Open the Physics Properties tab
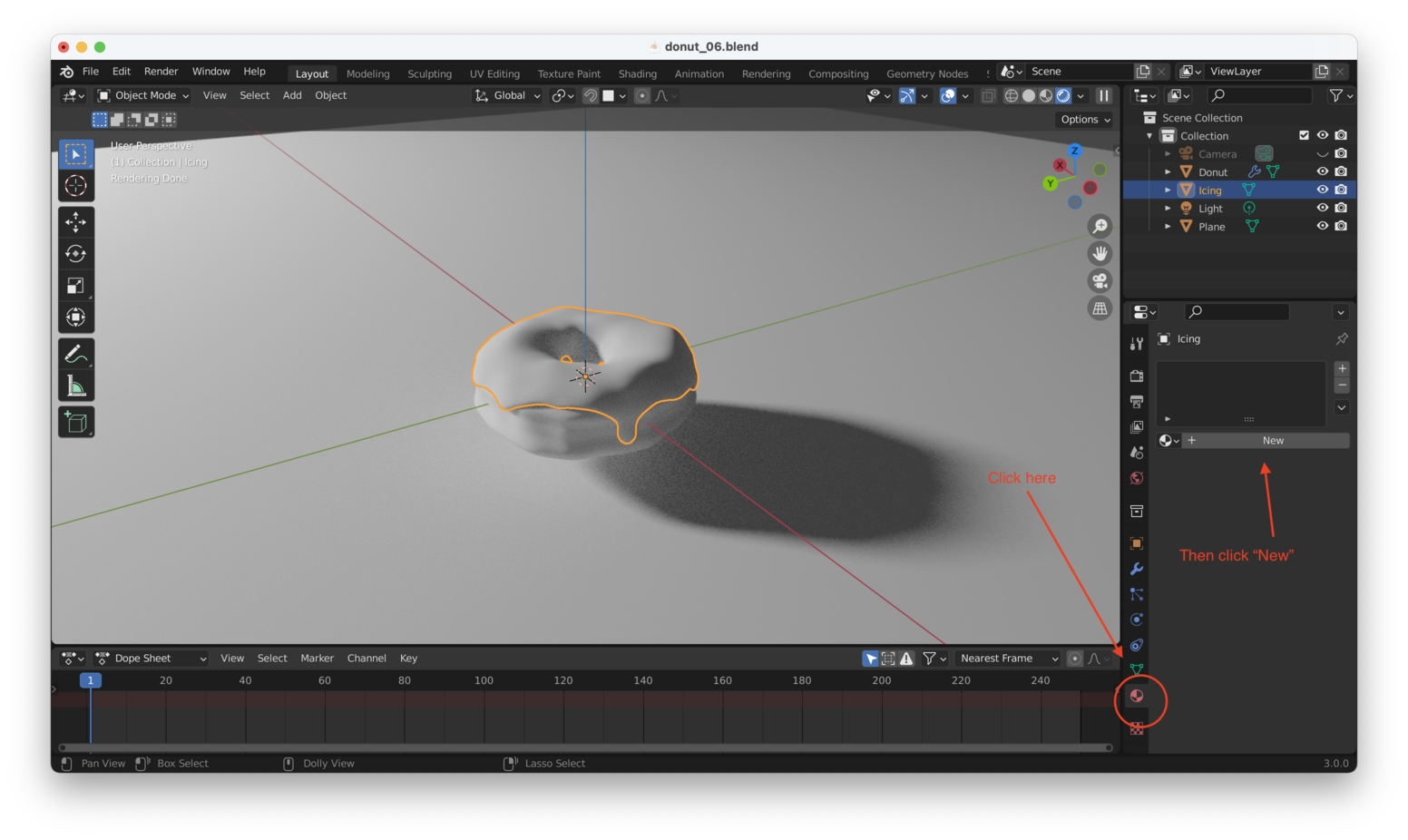 (x=1137, y=619)
